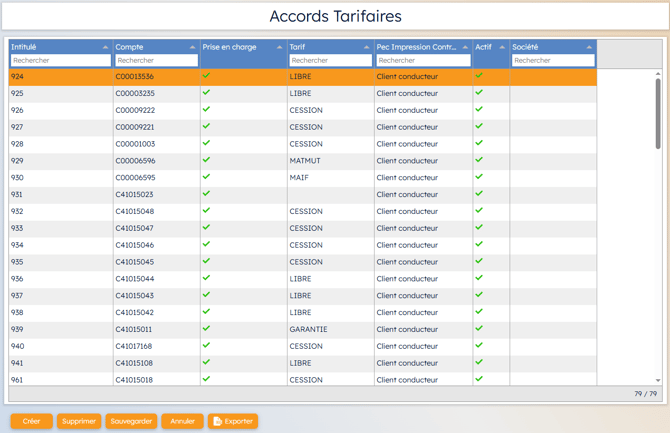Viewport: 670px width, 433px height.
Task: Select account C00001003
Action: tap(135, 144)
